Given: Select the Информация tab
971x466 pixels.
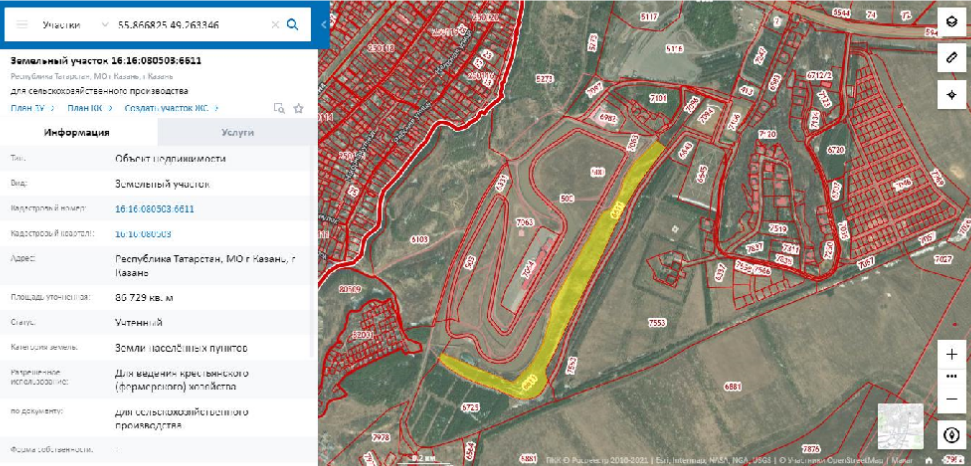Looking at the screenshot, I should point(79,132).
